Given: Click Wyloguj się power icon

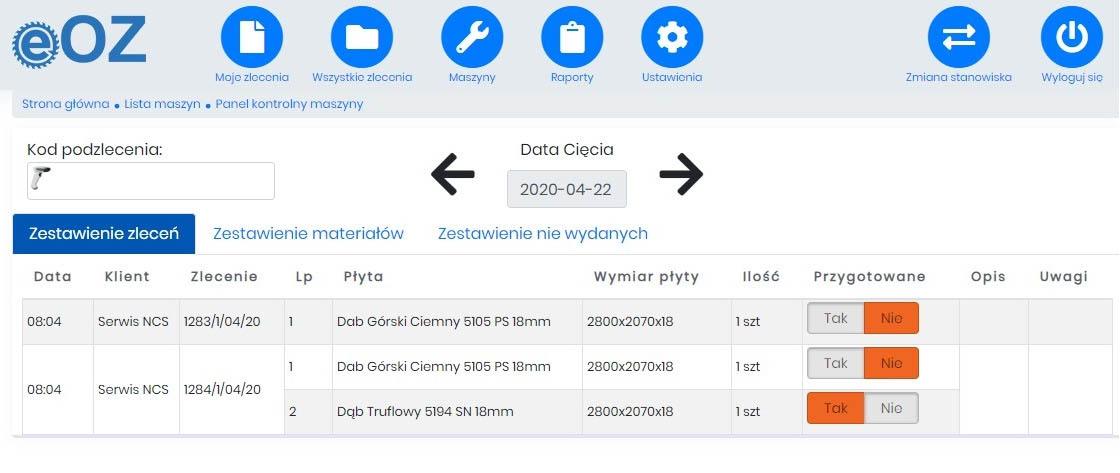Looking at the screenshot, I should coord(1071,38).
